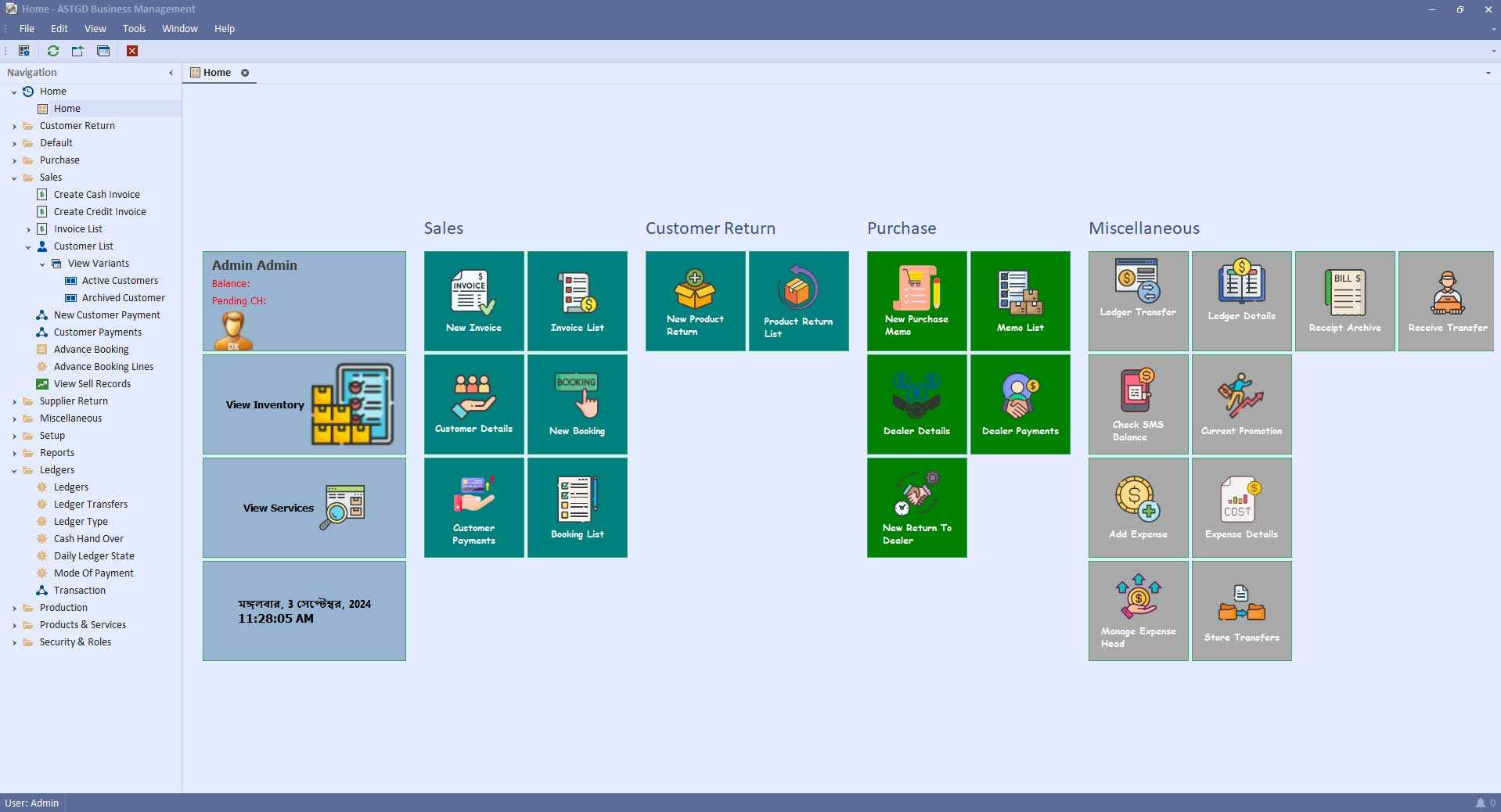Open the New Booking tile
This screenshot has width=1501, height=812.
coord(577,404)
